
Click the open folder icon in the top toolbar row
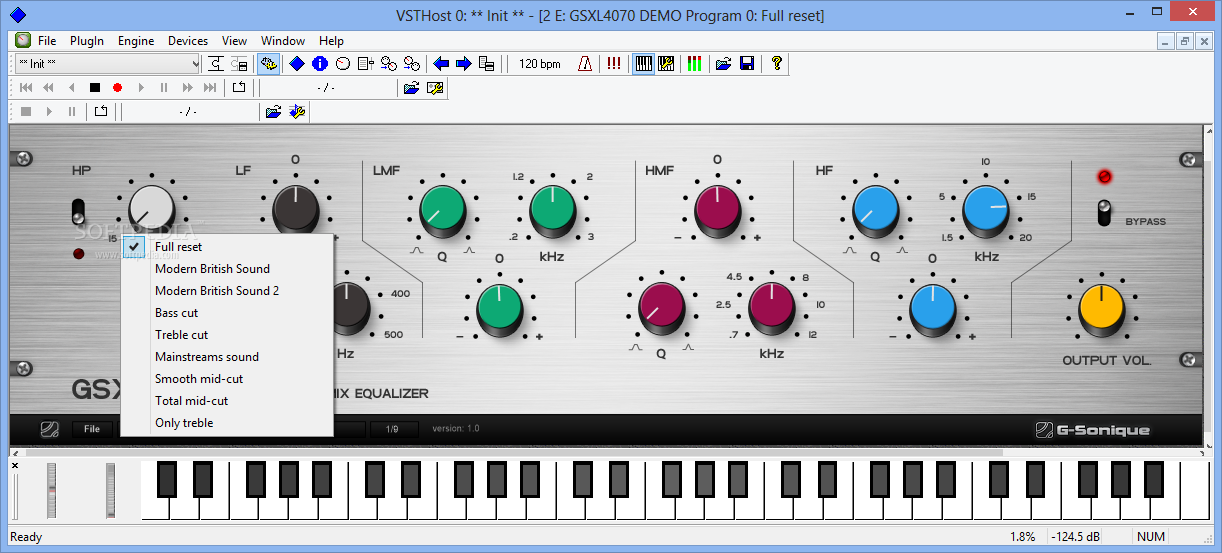click(x=724, y=63)
